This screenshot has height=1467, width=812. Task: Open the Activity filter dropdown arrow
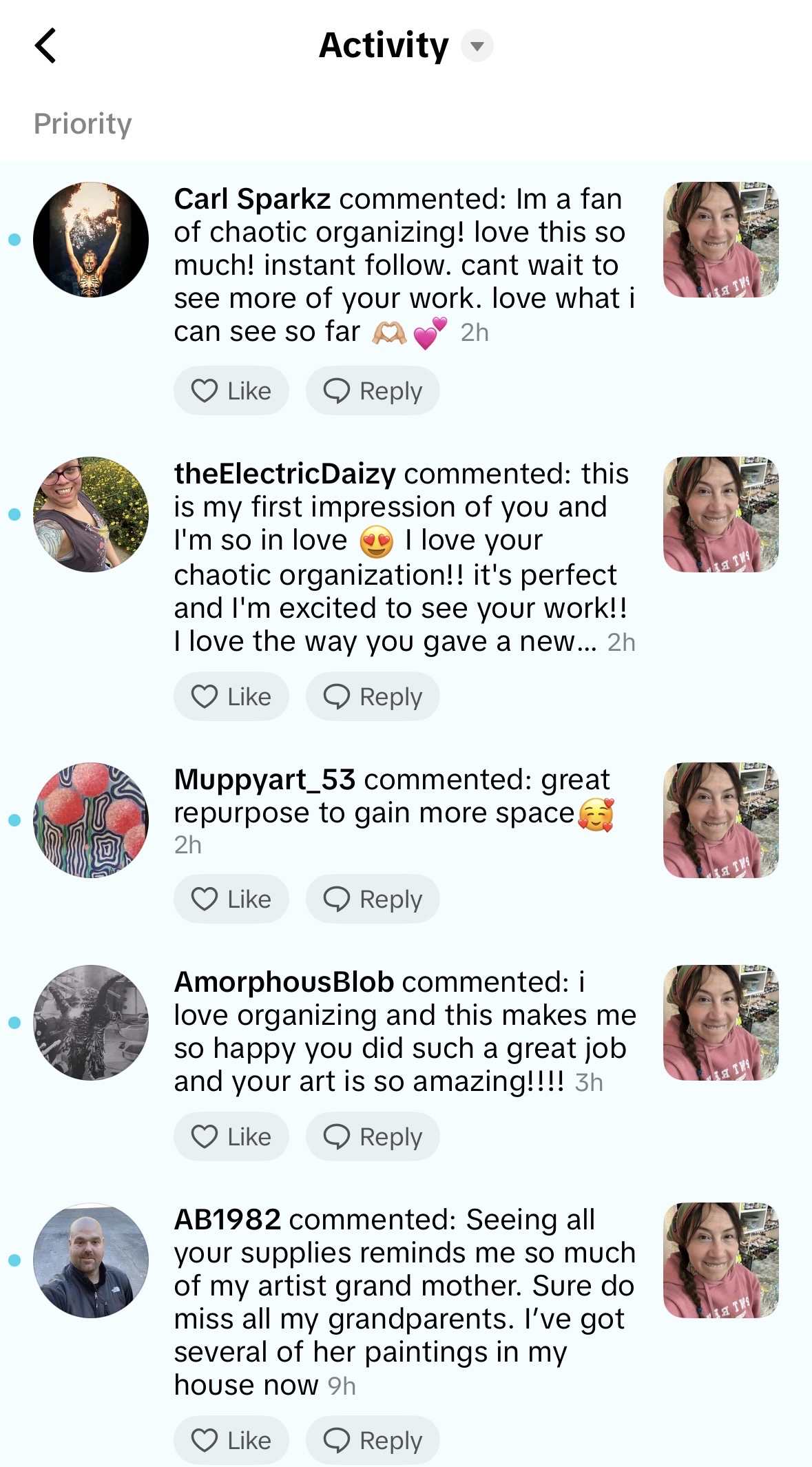[477, 46]
